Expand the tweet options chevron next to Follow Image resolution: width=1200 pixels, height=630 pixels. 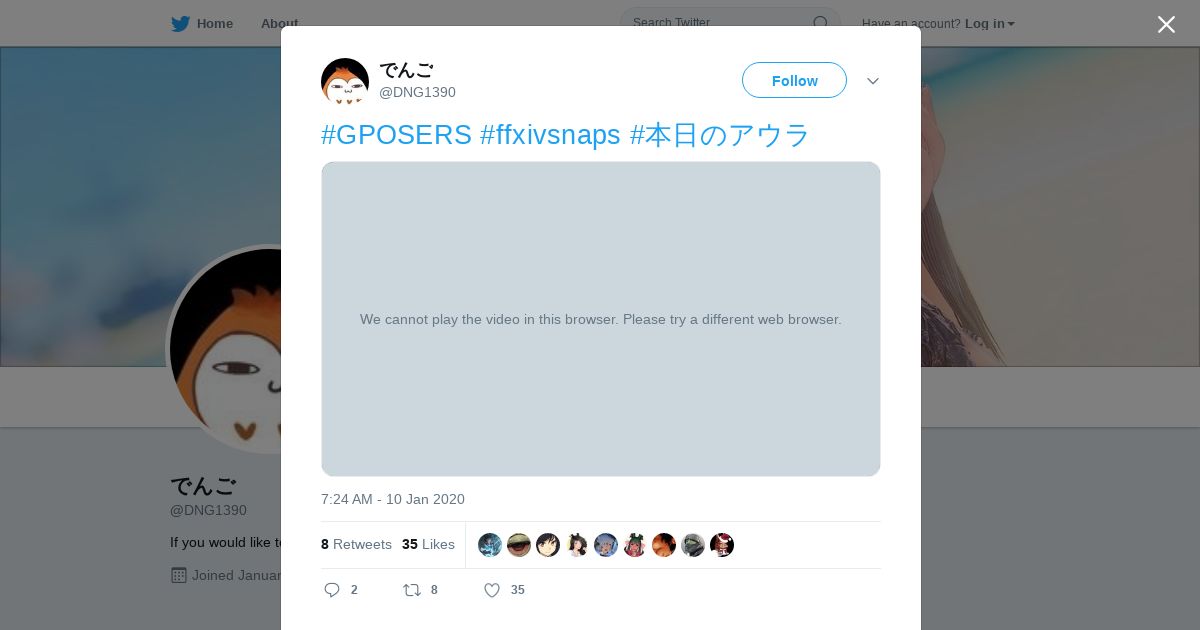pyautogui.click(x=873, y=81)
